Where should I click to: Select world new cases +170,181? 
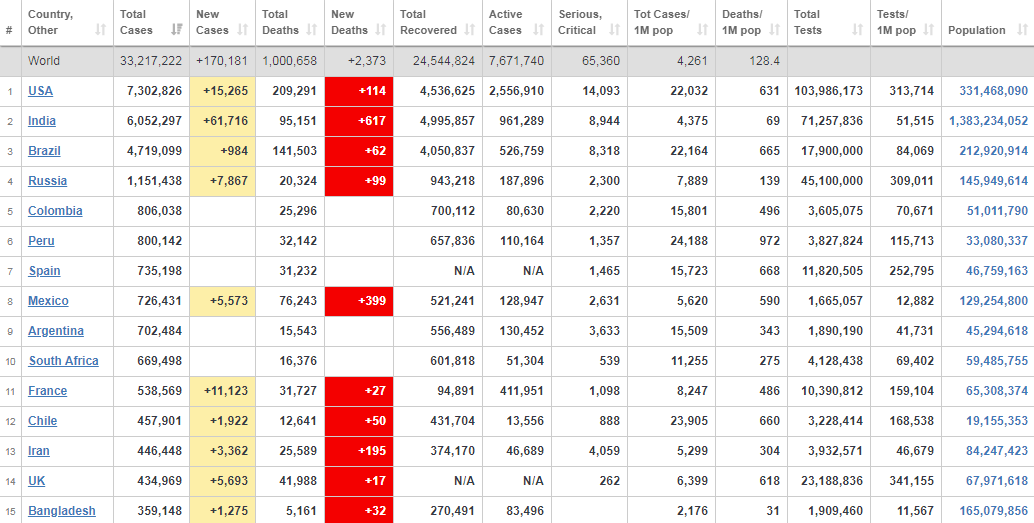(x=222, y=61)
